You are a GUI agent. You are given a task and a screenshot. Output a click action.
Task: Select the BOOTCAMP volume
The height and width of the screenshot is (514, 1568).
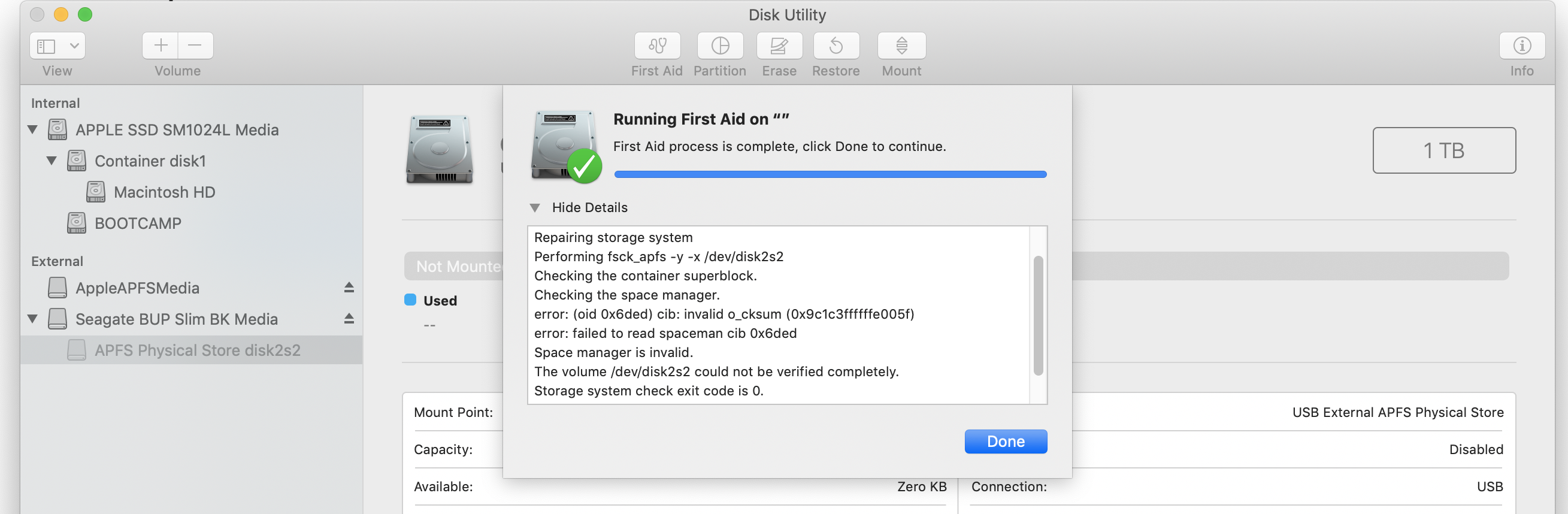click(138, 223)
